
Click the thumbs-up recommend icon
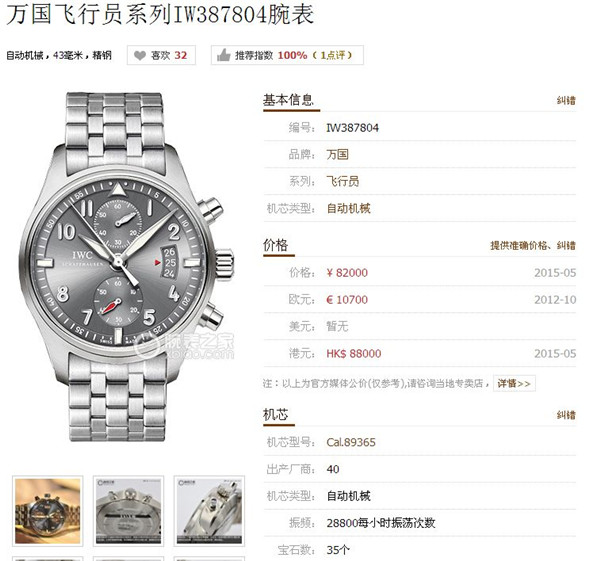point(223,55)
